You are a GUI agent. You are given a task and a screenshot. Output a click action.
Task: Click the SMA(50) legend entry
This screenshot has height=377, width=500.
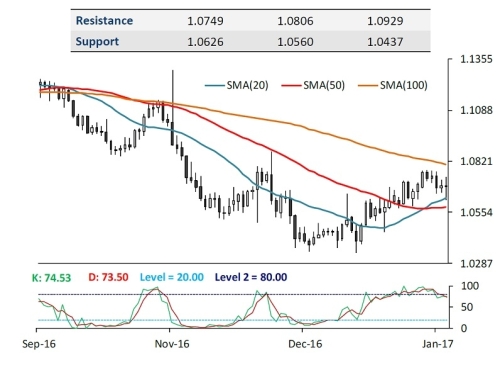(313, 86)
